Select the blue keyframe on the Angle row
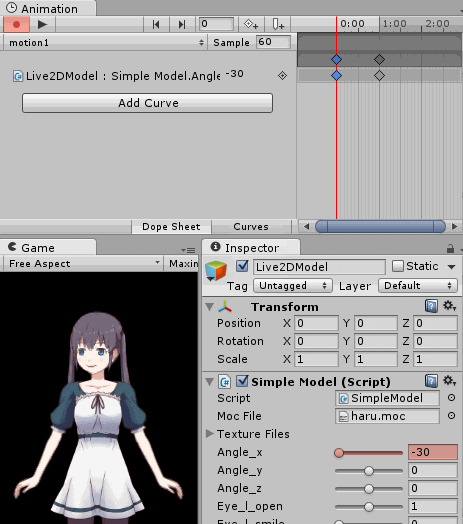Image resolution: width=463 pixels, height=524 pixels. 336,76
